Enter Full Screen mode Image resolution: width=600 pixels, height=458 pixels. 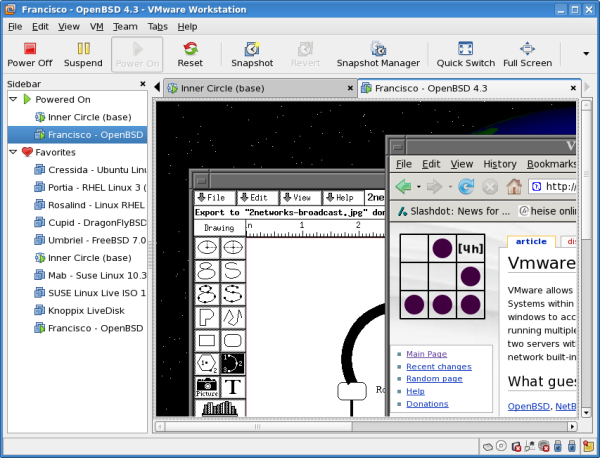[x=527, y=55]
